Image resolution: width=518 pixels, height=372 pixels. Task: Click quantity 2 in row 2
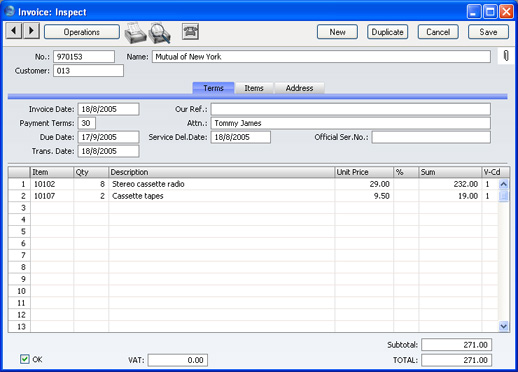[102, 196]
